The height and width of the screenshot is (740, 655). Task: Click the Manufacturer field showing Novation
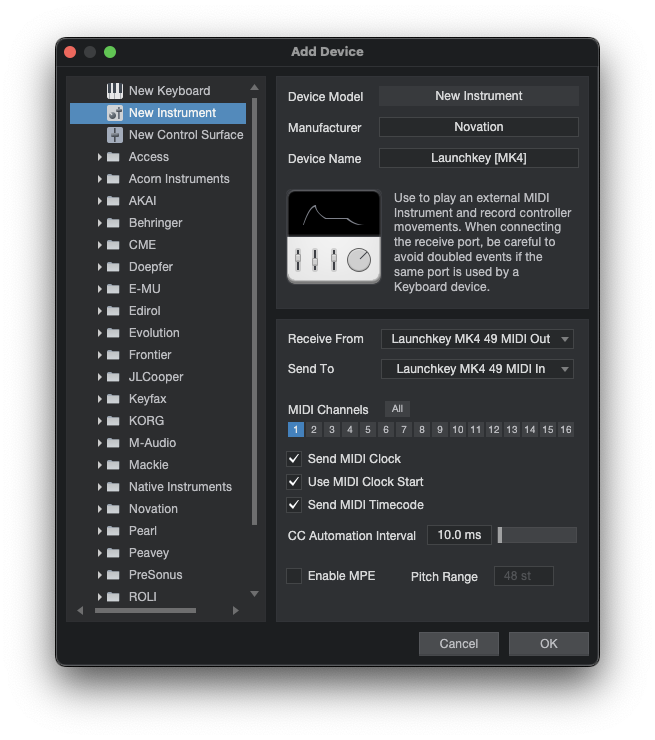tap(479, 127)
